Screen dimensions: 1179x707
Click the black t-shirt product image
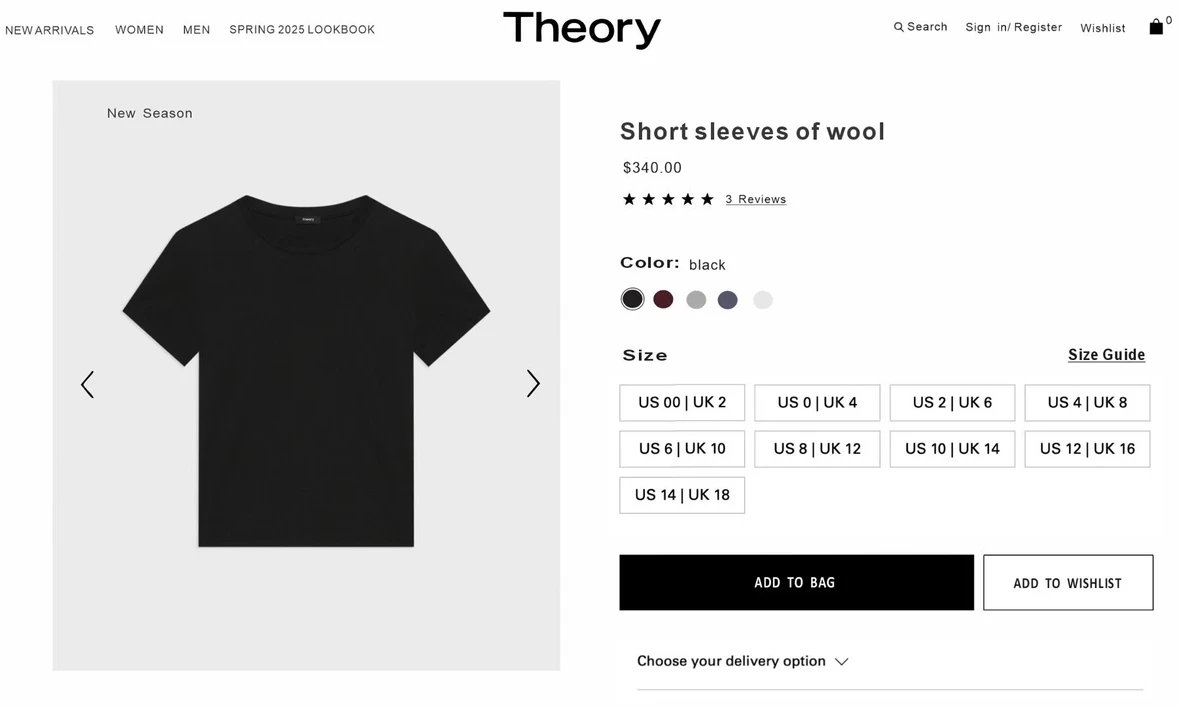tap(306, 370)
